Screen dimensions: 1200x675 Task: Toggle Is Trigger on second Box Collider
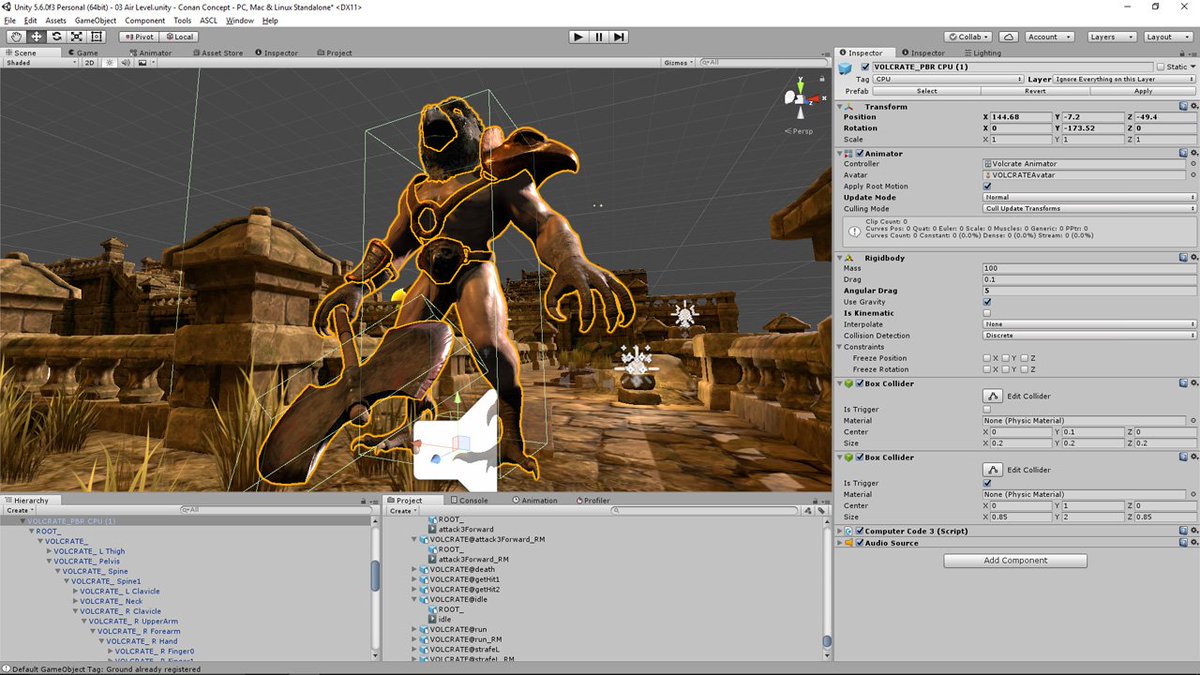click(x=988, y=483)
